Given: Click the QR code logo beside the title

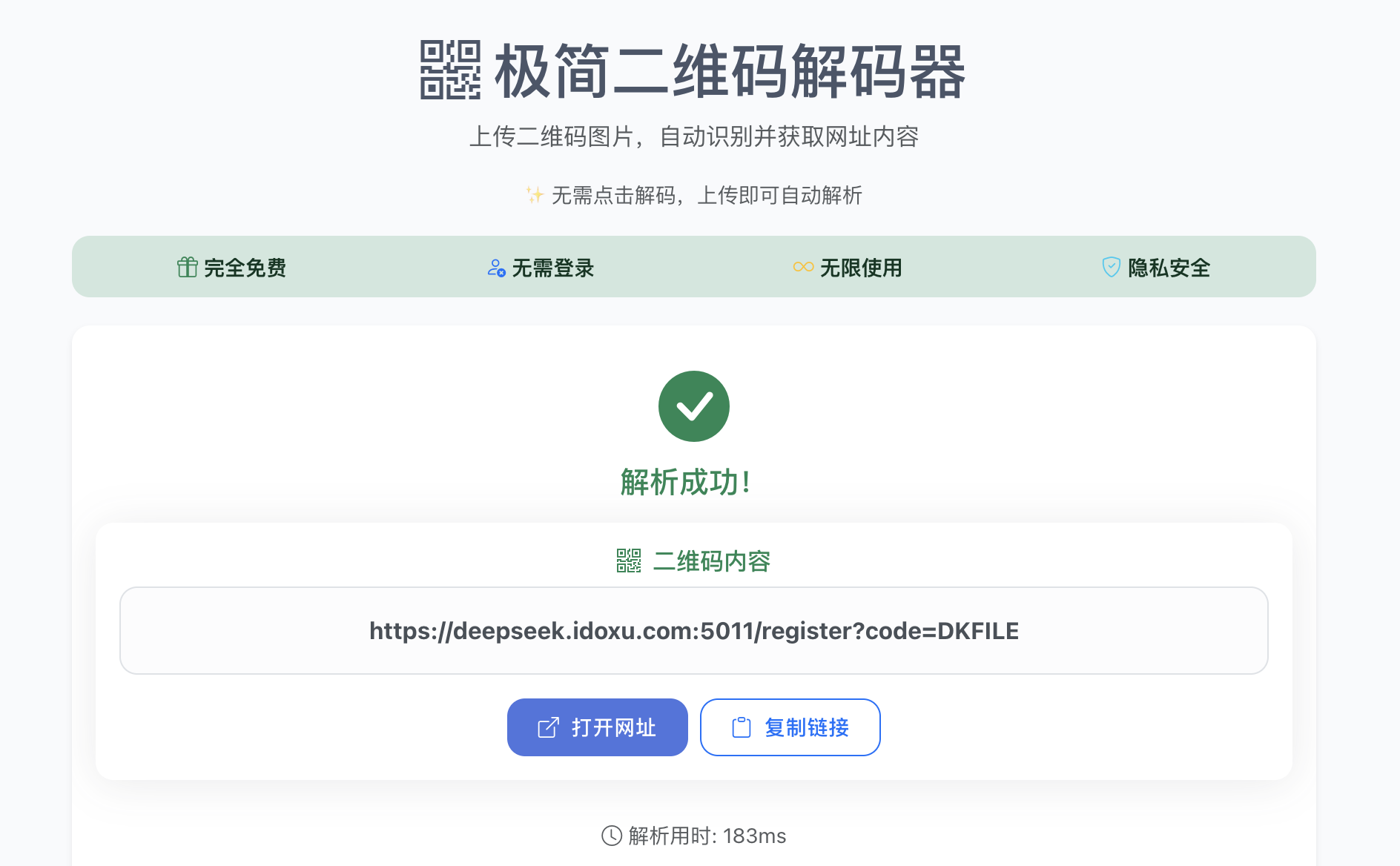Looking at the screenshot, I should coord(450,70).
